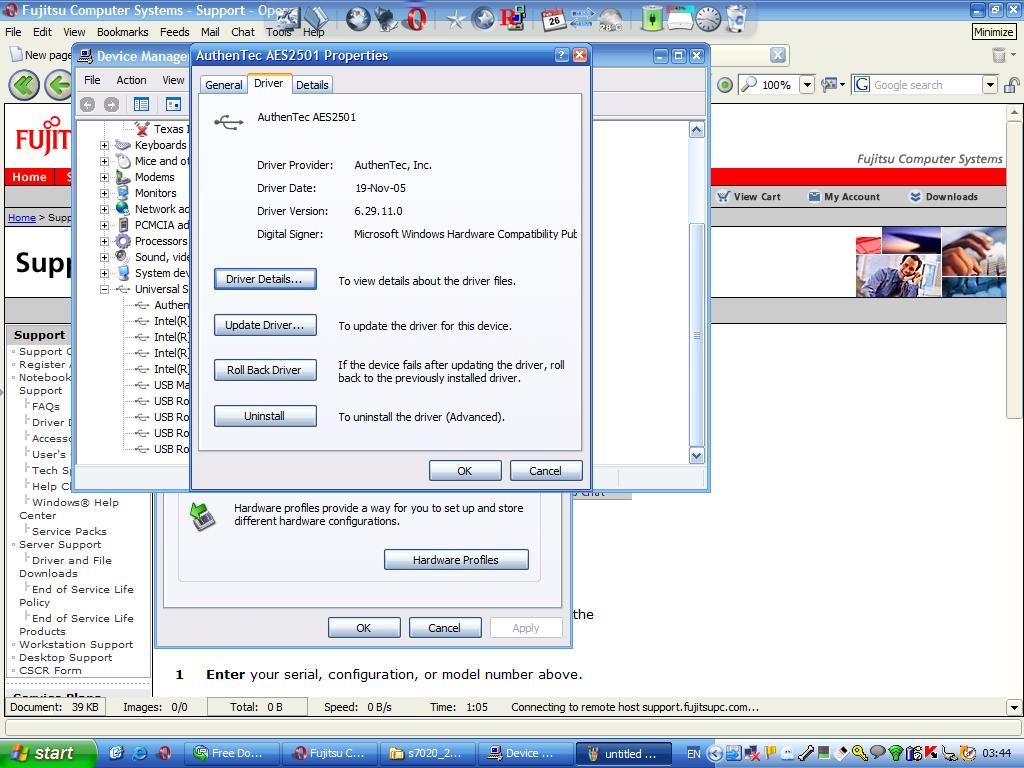This screenshot has height=768, width=1024.
Task: Collapse the Universal Serial Bus node
Action: coord(104,289)
